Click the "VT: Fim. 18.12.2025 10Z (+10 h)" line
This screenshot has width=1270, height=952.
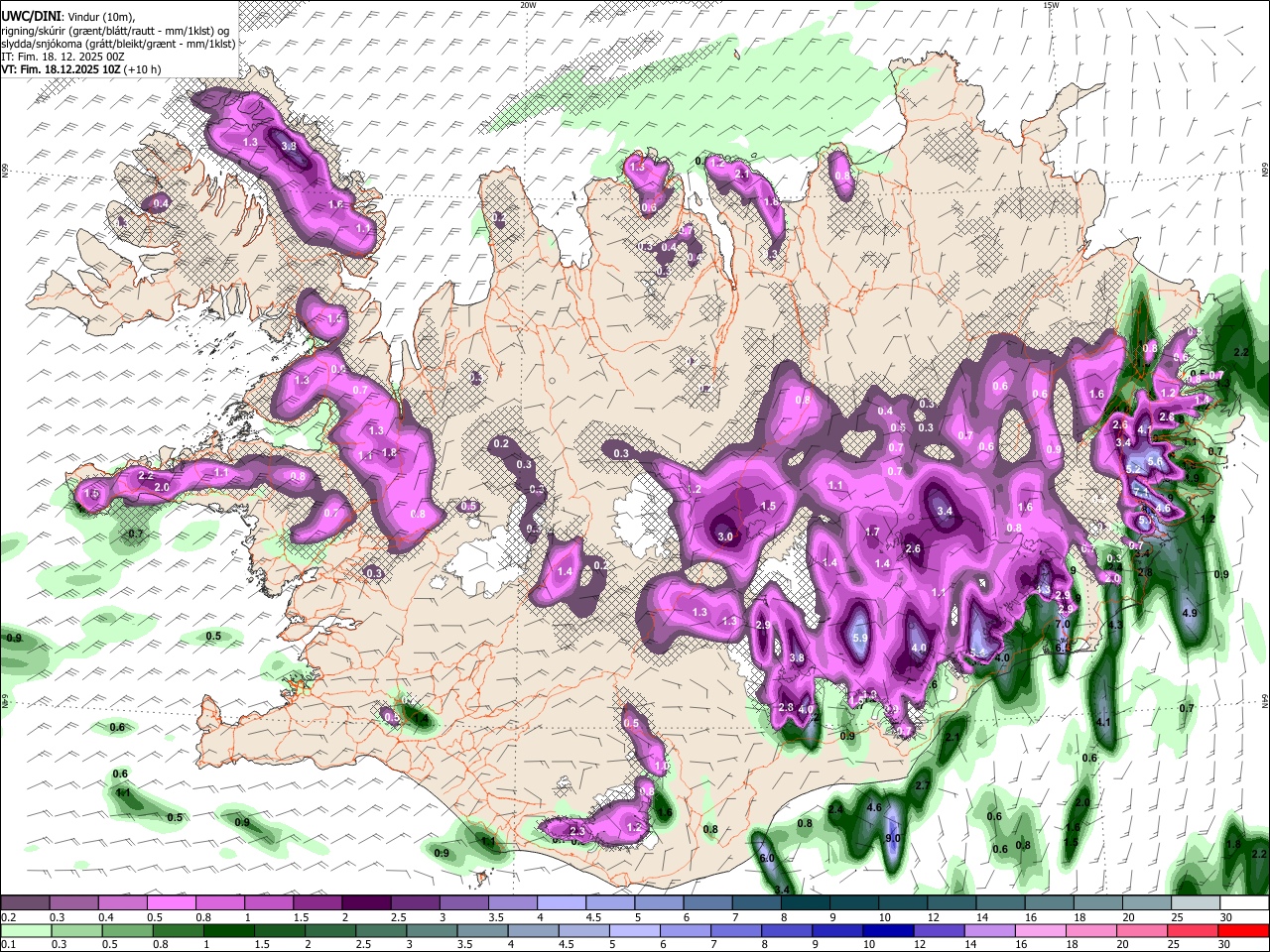click(x=81, y=69)
